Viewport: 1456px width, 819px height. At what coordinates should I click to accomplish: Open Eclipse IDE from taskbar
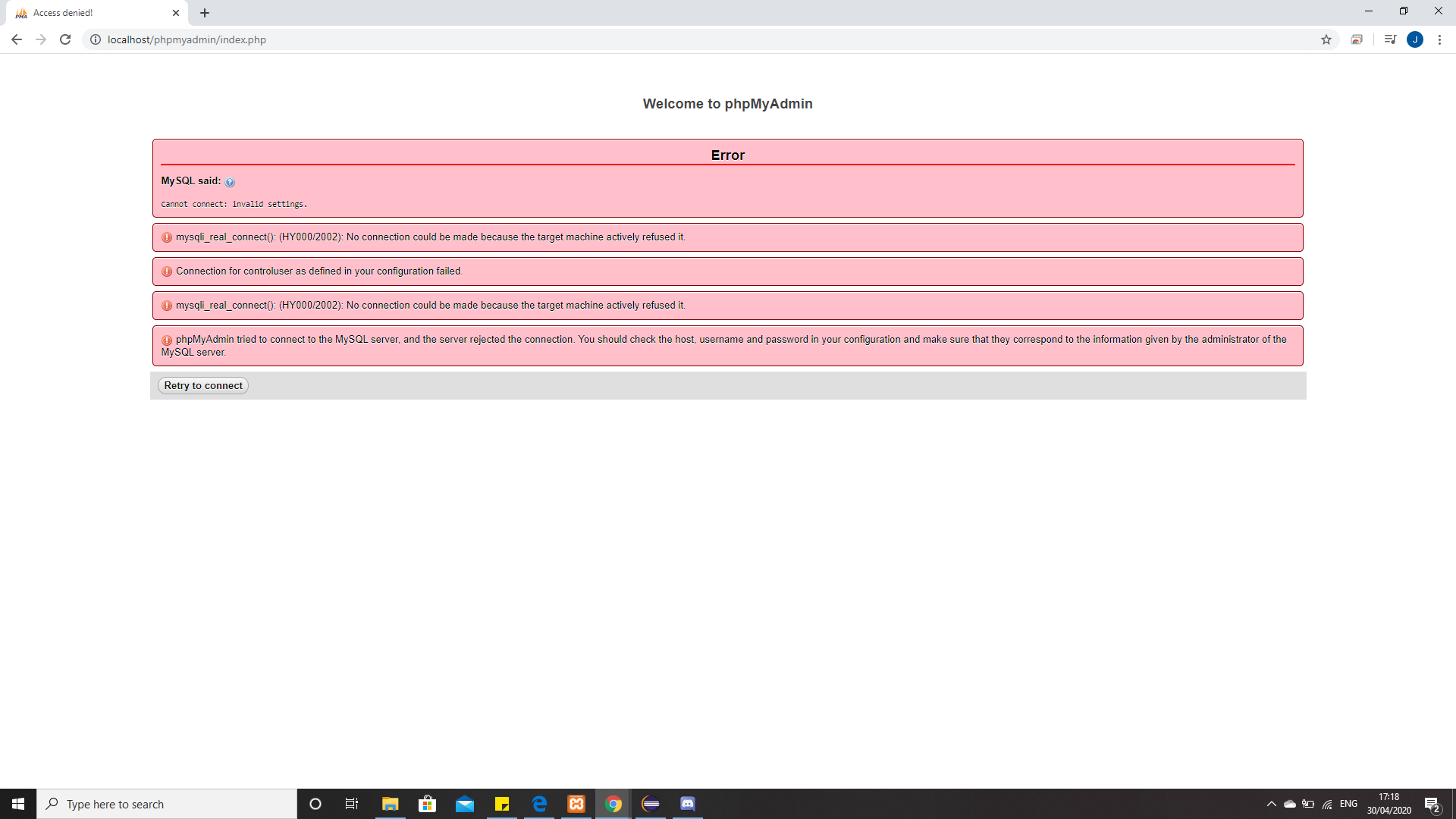point(651,804)
